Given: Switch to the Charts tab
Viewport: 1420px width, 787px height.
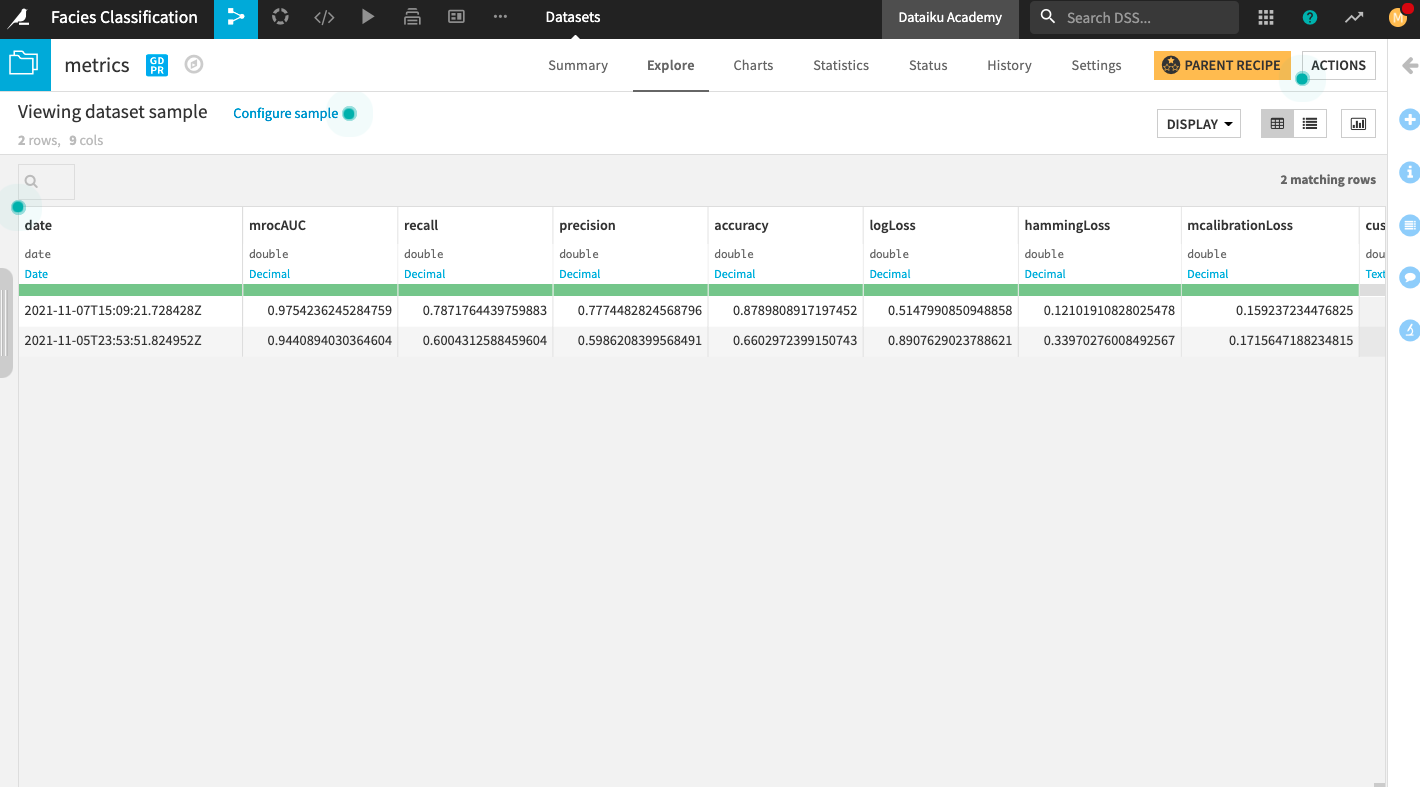Looking at the screenshot, I should coord(753,65).
